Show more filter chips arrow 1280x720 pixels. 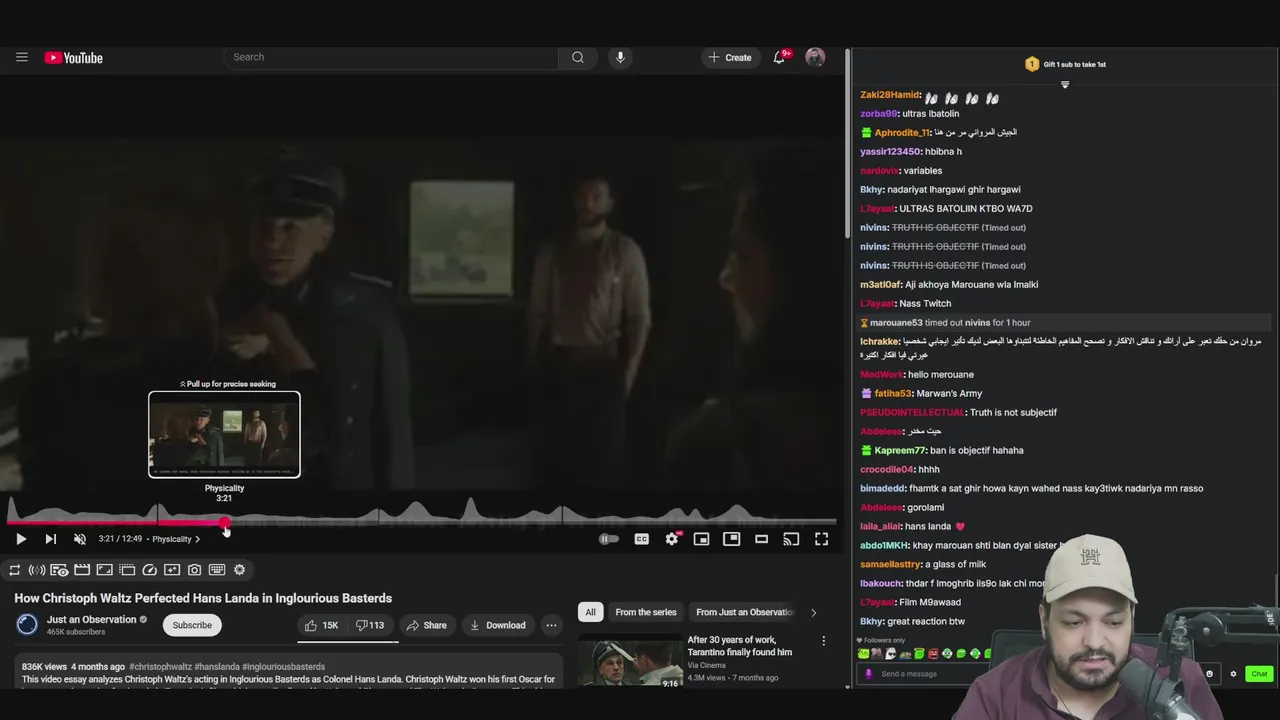[813, 612]
